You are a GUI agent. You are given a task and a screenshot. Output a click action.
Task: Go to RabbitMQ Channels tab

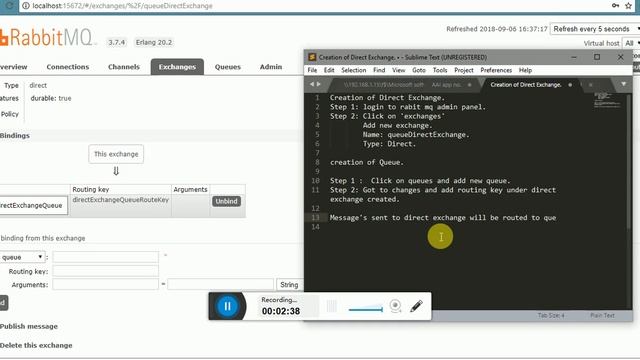coord(124,67)
